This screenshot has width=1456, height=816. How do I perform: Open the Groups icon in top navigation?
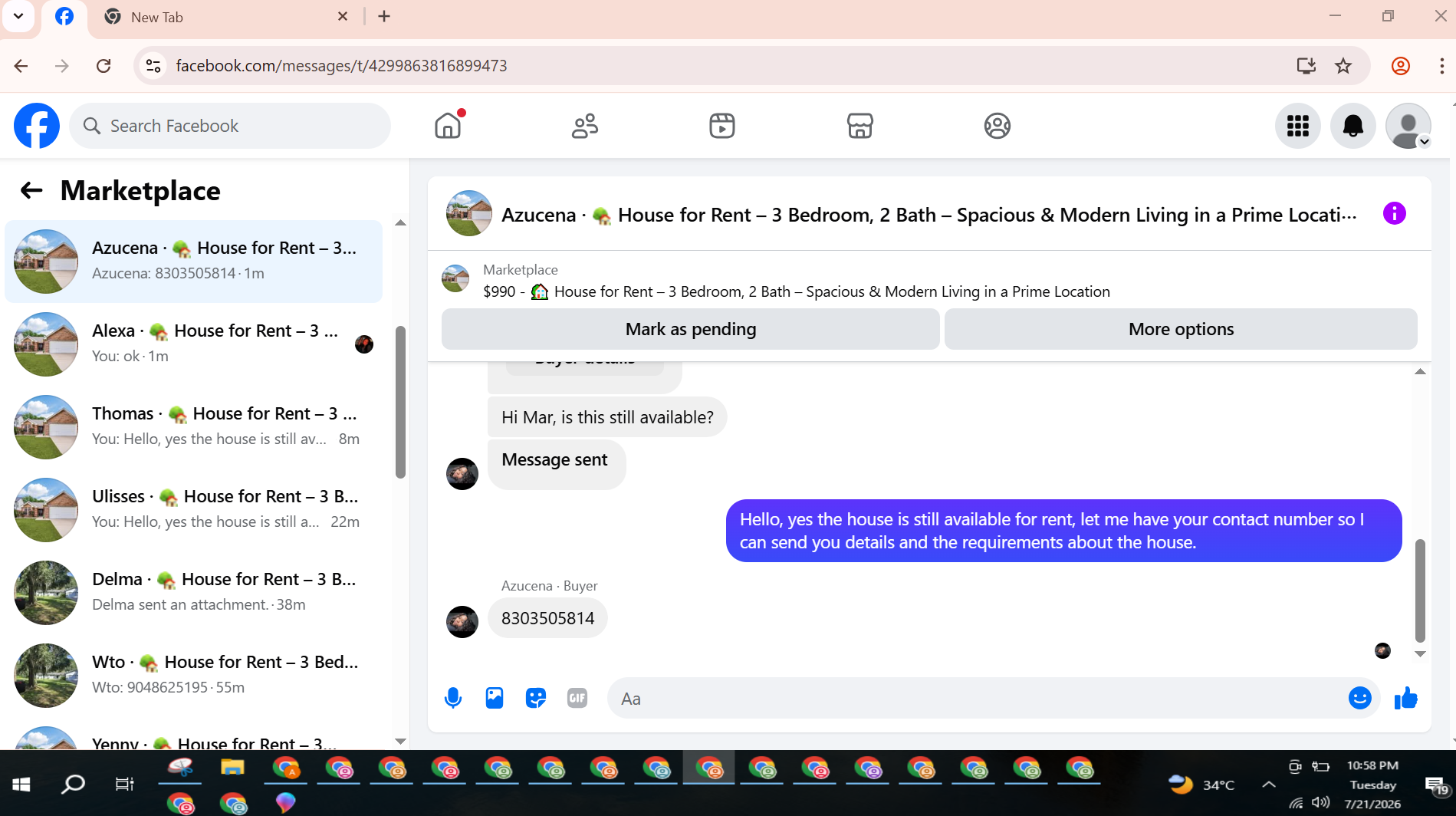(998, 126)
